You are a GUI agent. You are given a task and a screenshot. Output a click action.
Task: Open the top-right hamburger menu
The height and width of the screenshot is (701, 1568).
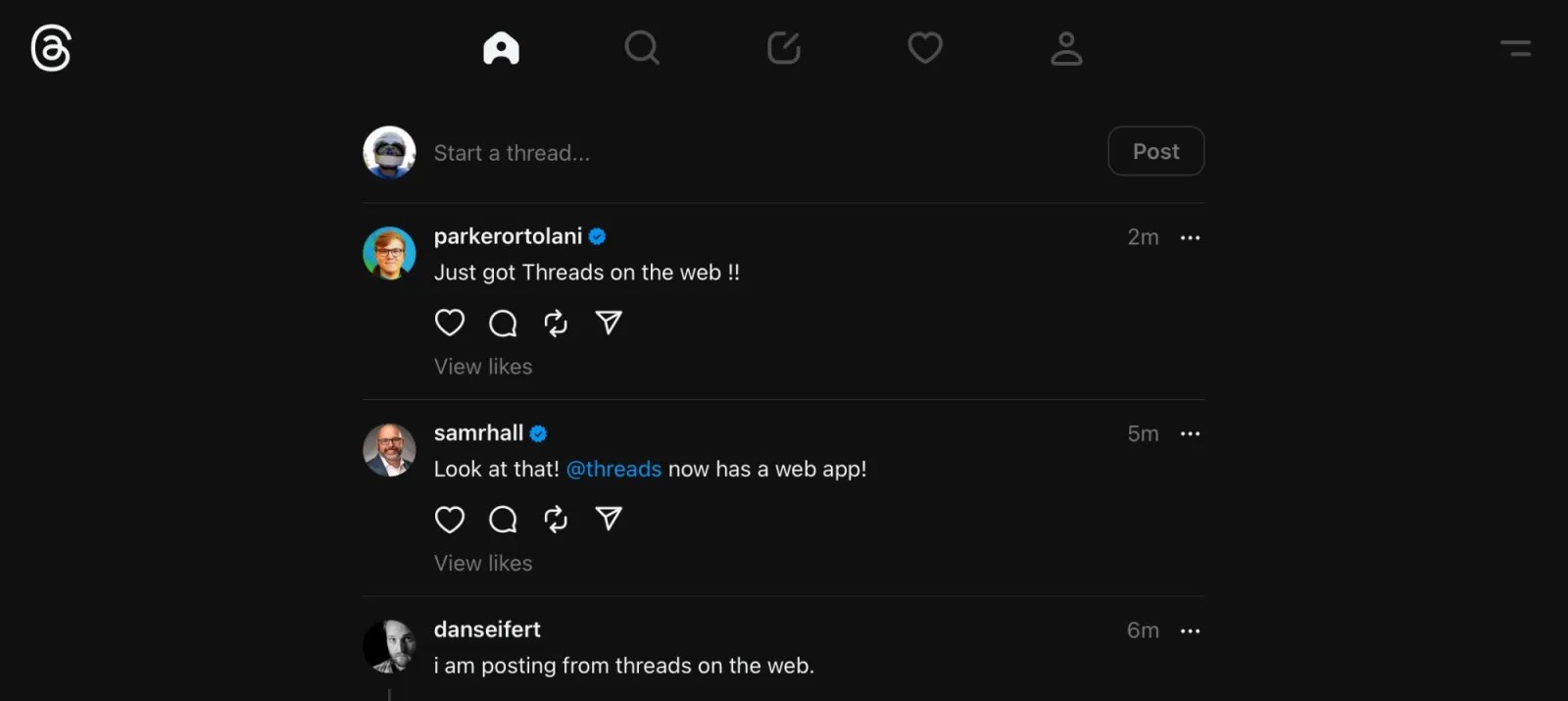click(x=1515, y=48)
